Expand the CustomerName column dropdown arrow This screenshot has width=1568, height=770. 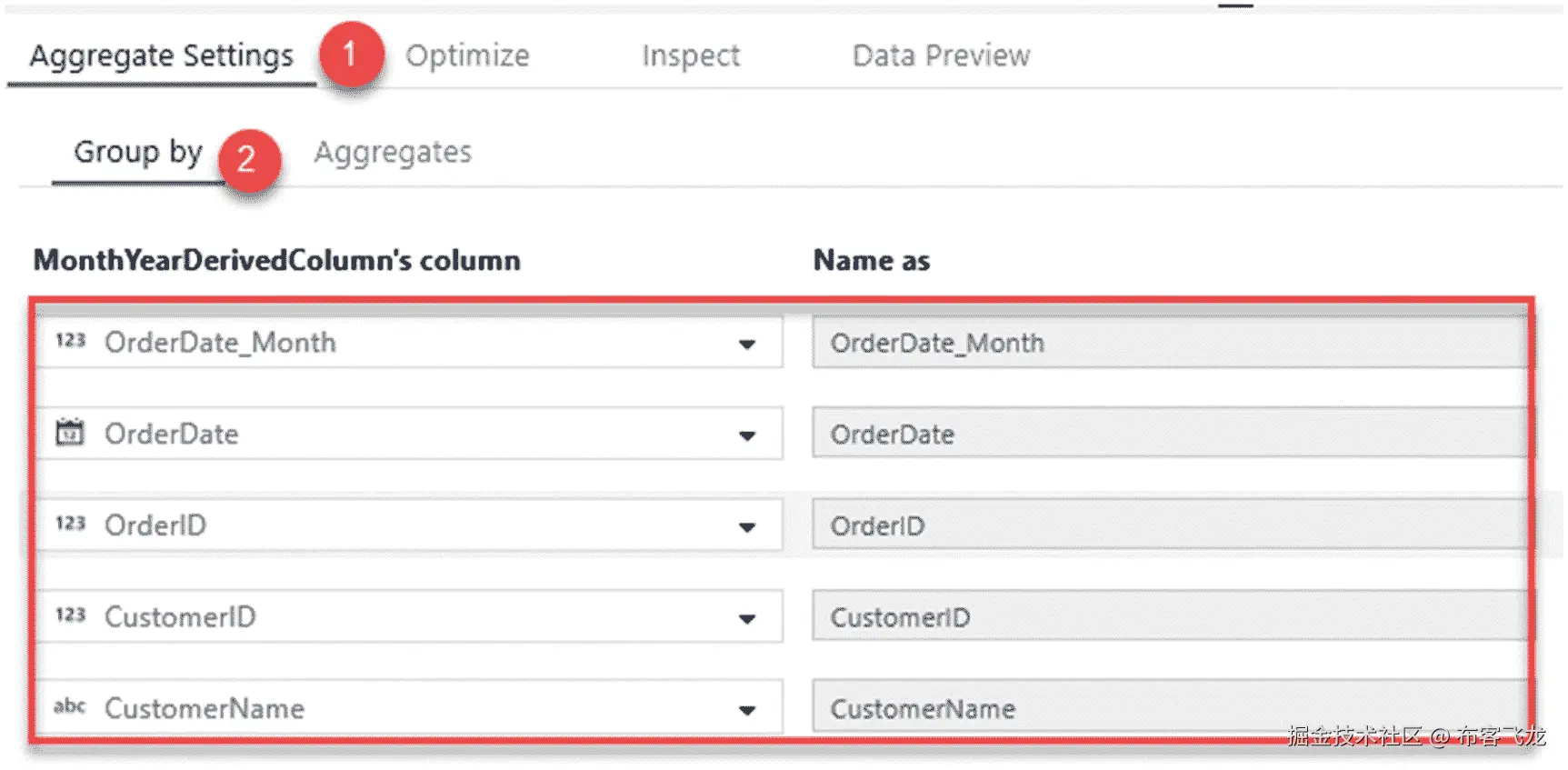(x=747, y=710)
